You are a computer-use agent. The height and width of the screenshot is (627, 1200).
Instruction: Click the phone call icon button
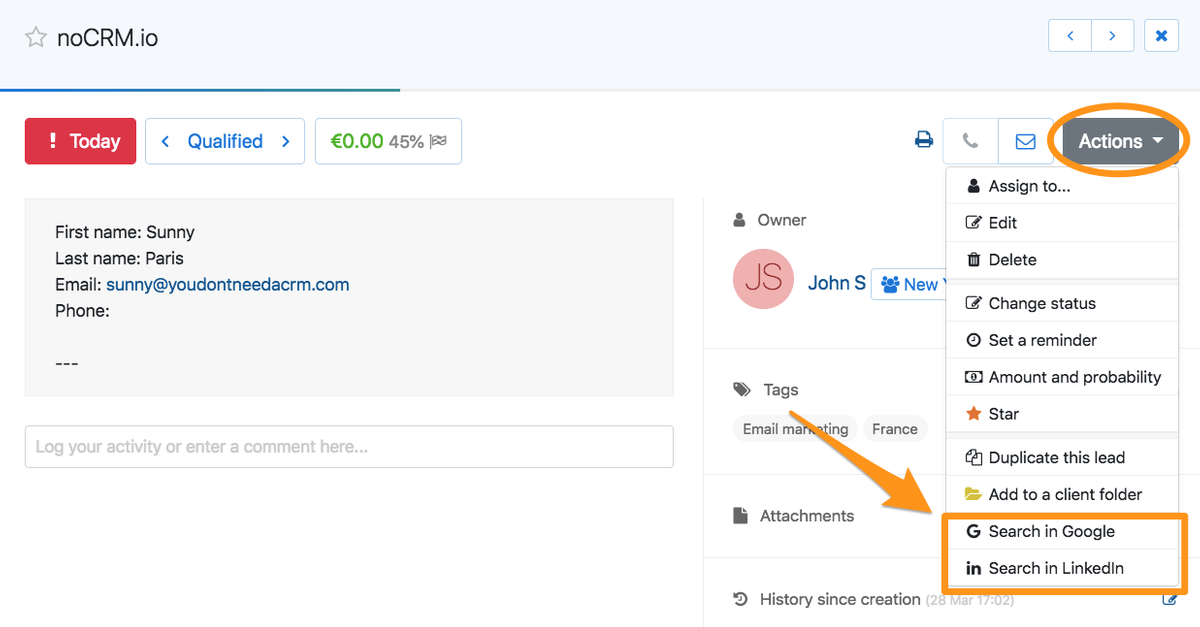pyautogui.click(x=970, y=141)
